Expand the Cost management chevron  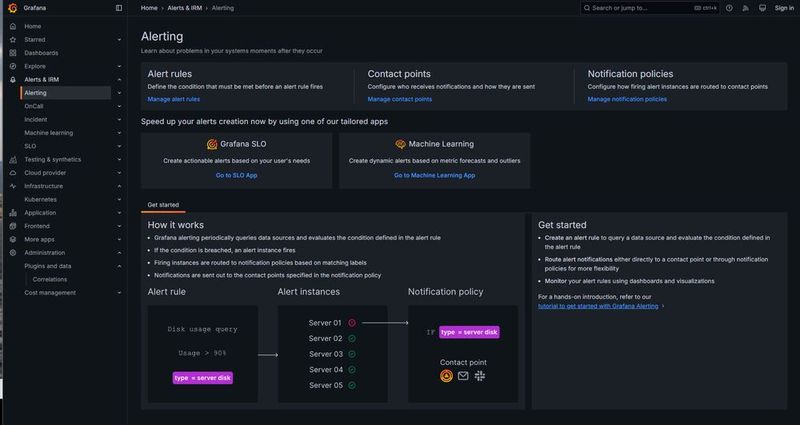(x=119, y=293)
